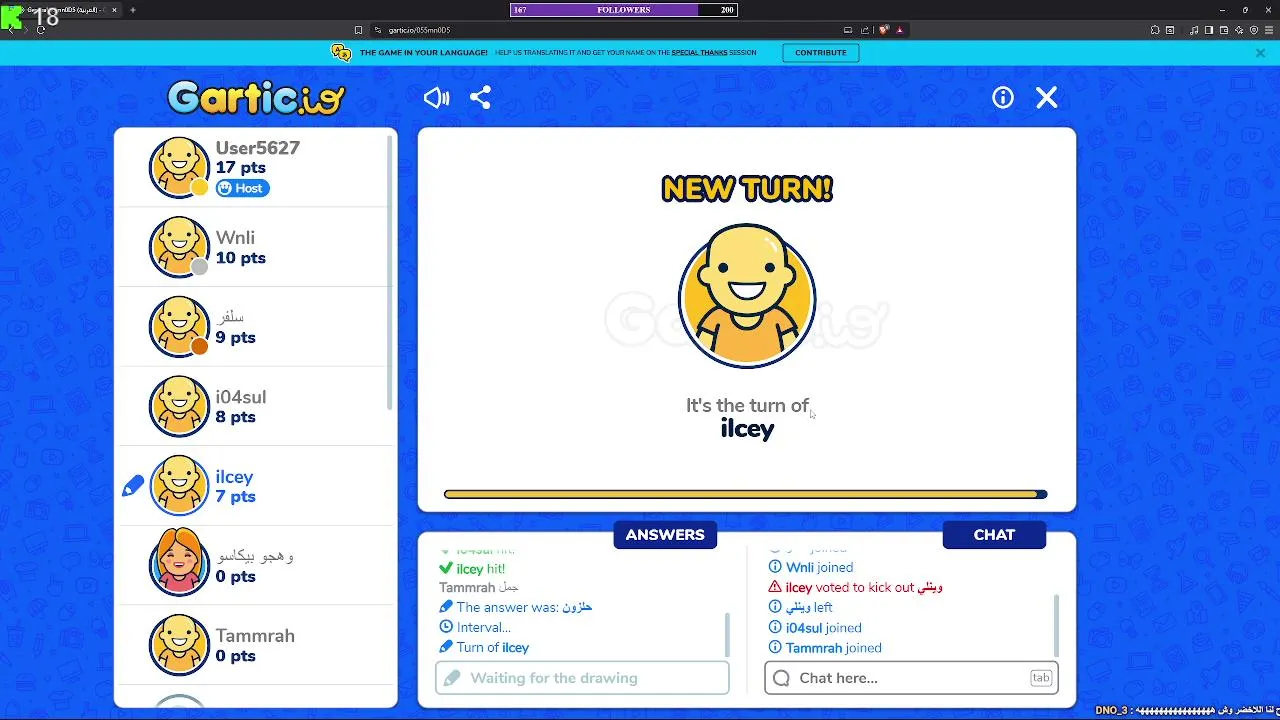Click 'User5627' player name
This screenshot has height=720, width=1280.
coord(258,148)
